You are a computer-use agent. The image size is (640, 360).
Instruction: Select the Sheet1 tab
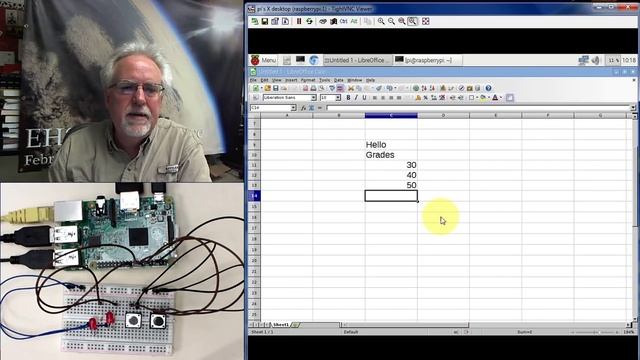pos(281,325)
